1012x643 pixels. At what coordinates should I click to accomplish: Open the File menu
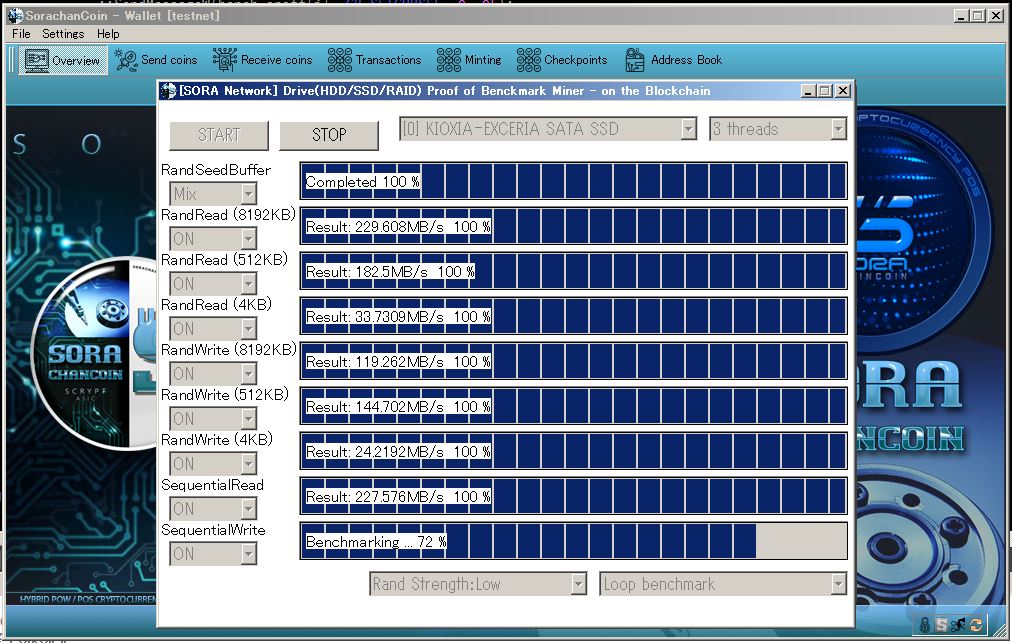tap(21, 34)
